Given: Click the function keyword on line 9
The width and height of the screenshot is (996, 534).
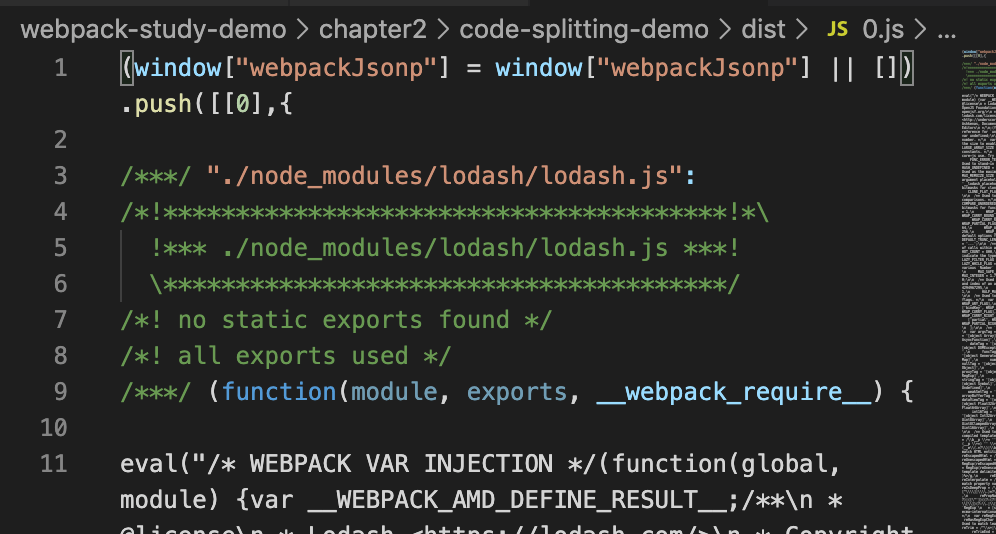Looking at the screenshot, I should (280, 392).
